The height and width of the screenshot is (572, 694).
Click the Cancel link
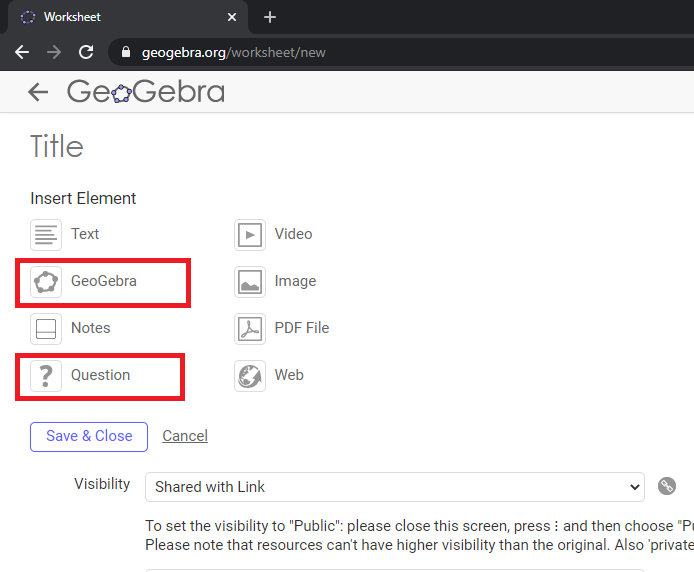[x=185, y=436]
